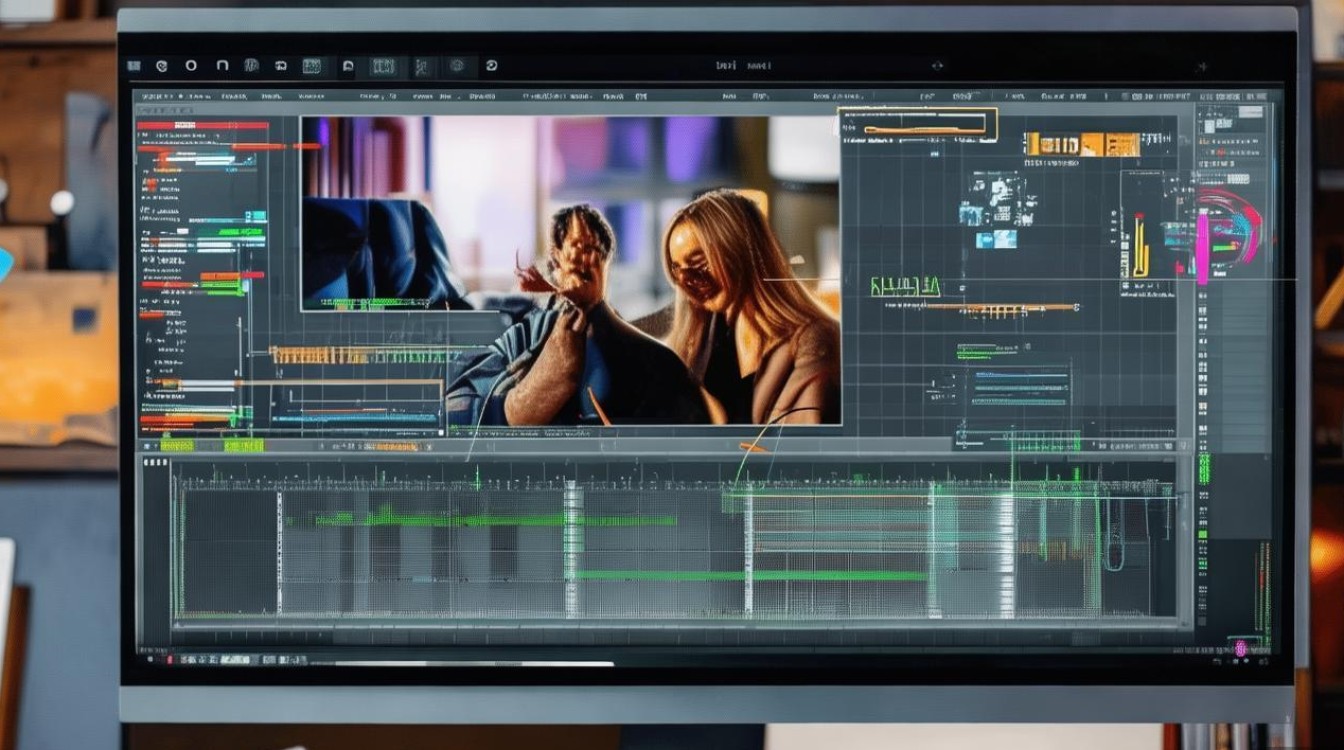
Task: Toggle the second highlighted toolbar button with bars
Action: tap(383, 66)
